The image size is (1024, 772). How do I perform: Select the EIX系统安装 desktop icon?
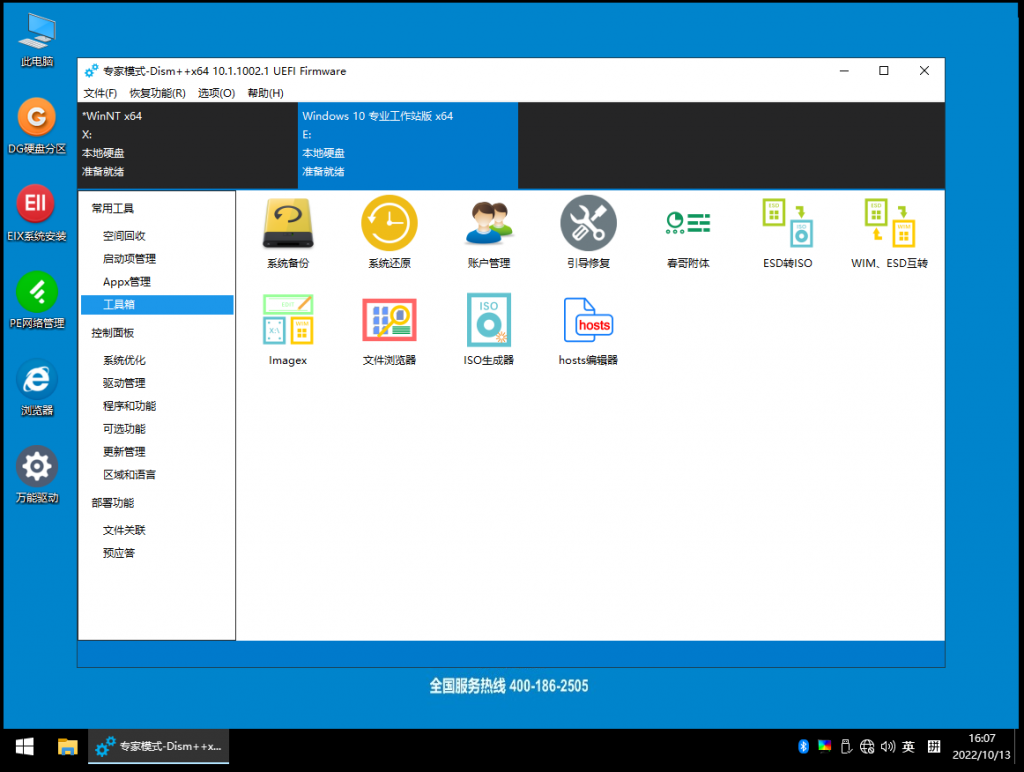click(x=37, y=214)
